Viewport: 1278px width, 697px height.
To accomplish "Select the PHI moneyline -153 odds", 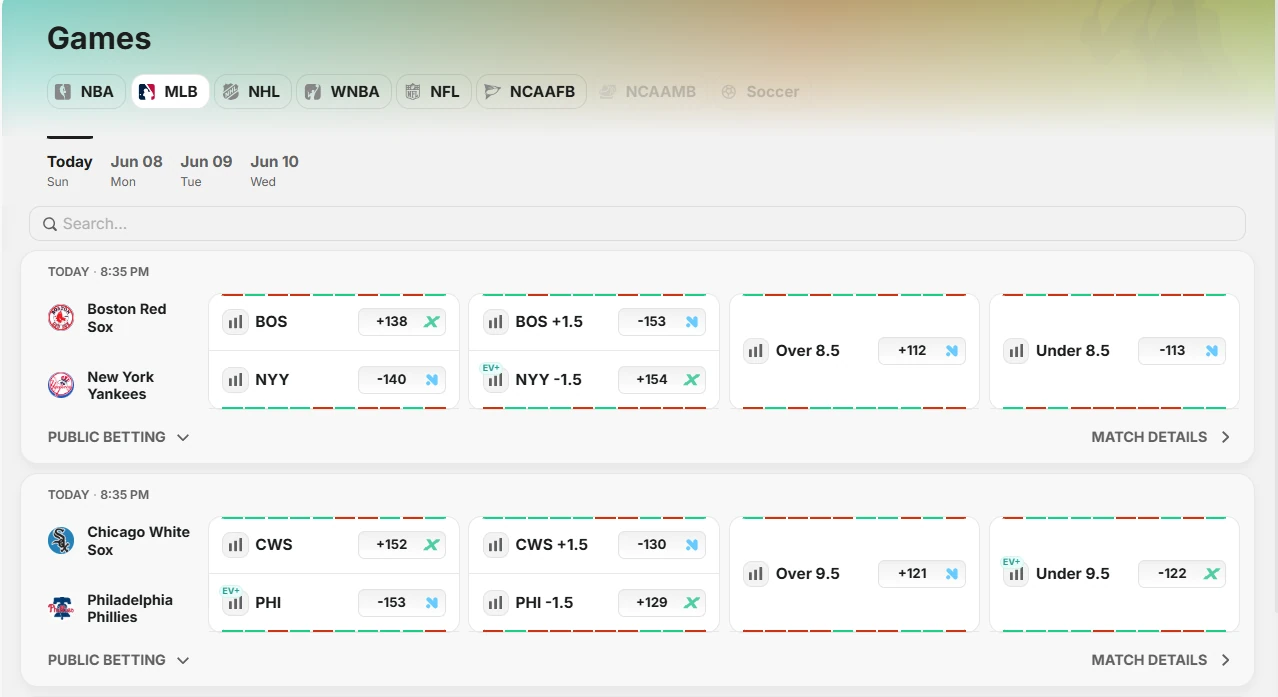I will [402, 603].
